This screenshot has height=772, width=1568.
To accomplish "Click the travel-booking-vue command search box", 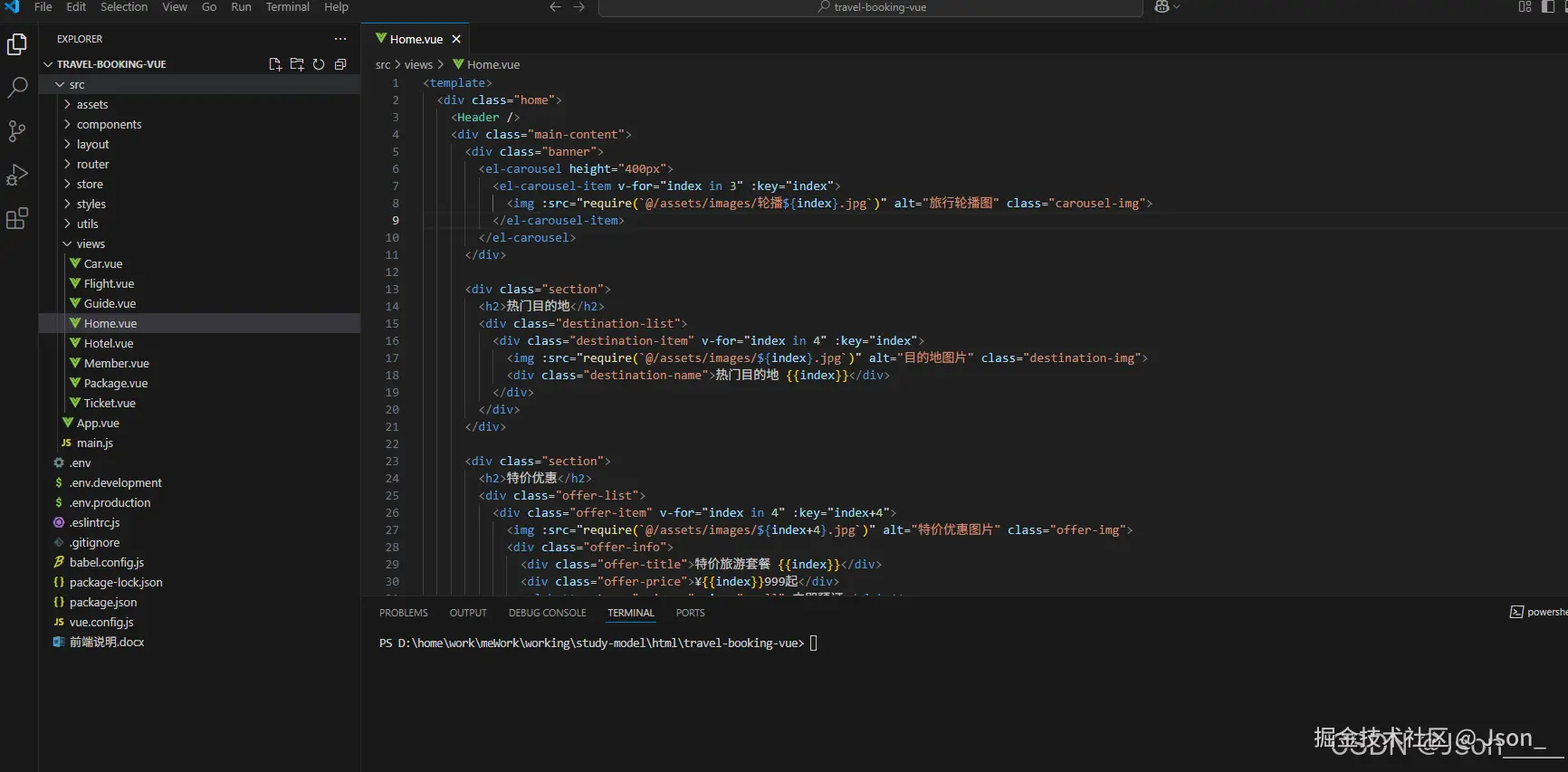I will [870, 7].
